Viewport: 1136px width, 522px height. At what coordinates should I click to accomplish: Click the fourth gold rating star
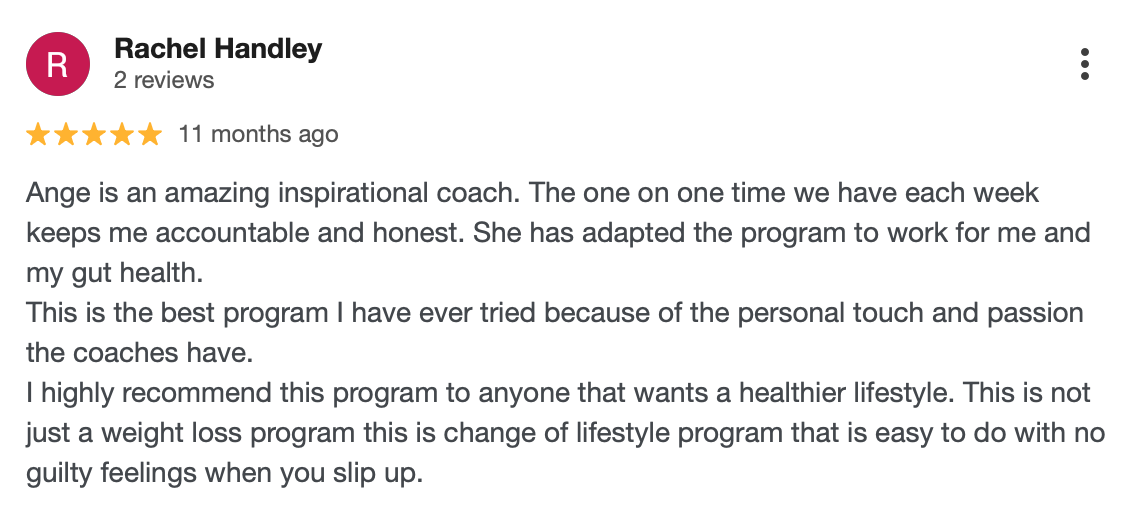pos(122,134)
